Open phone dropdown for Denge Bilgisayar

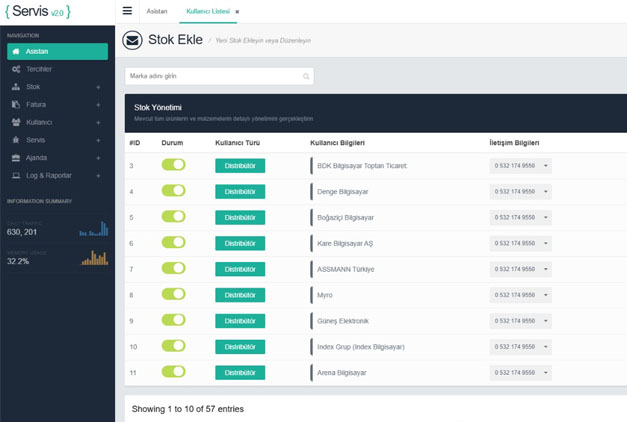[x=546, y=192]
